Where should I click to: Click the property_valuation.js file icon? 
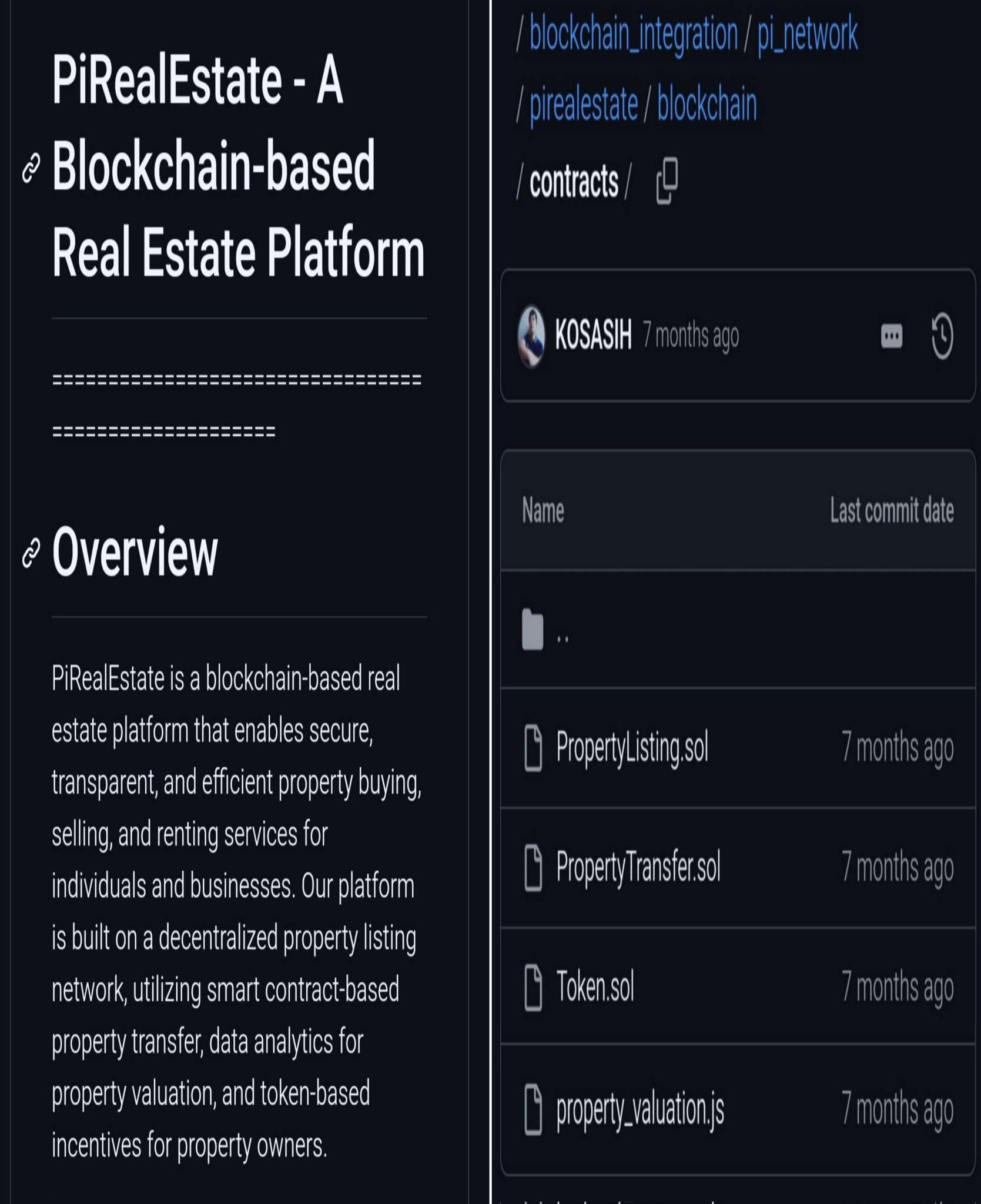[x=533, y=1110]
